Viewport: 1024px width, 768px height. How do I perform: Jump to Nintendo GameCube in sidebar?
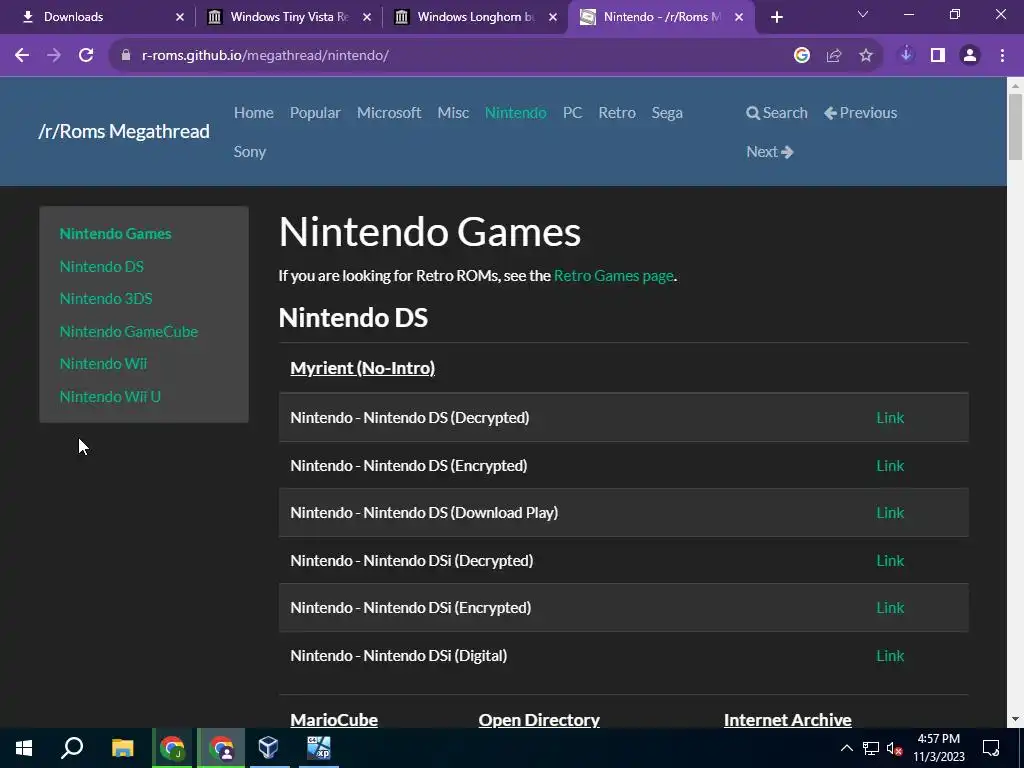click(129, 331)
